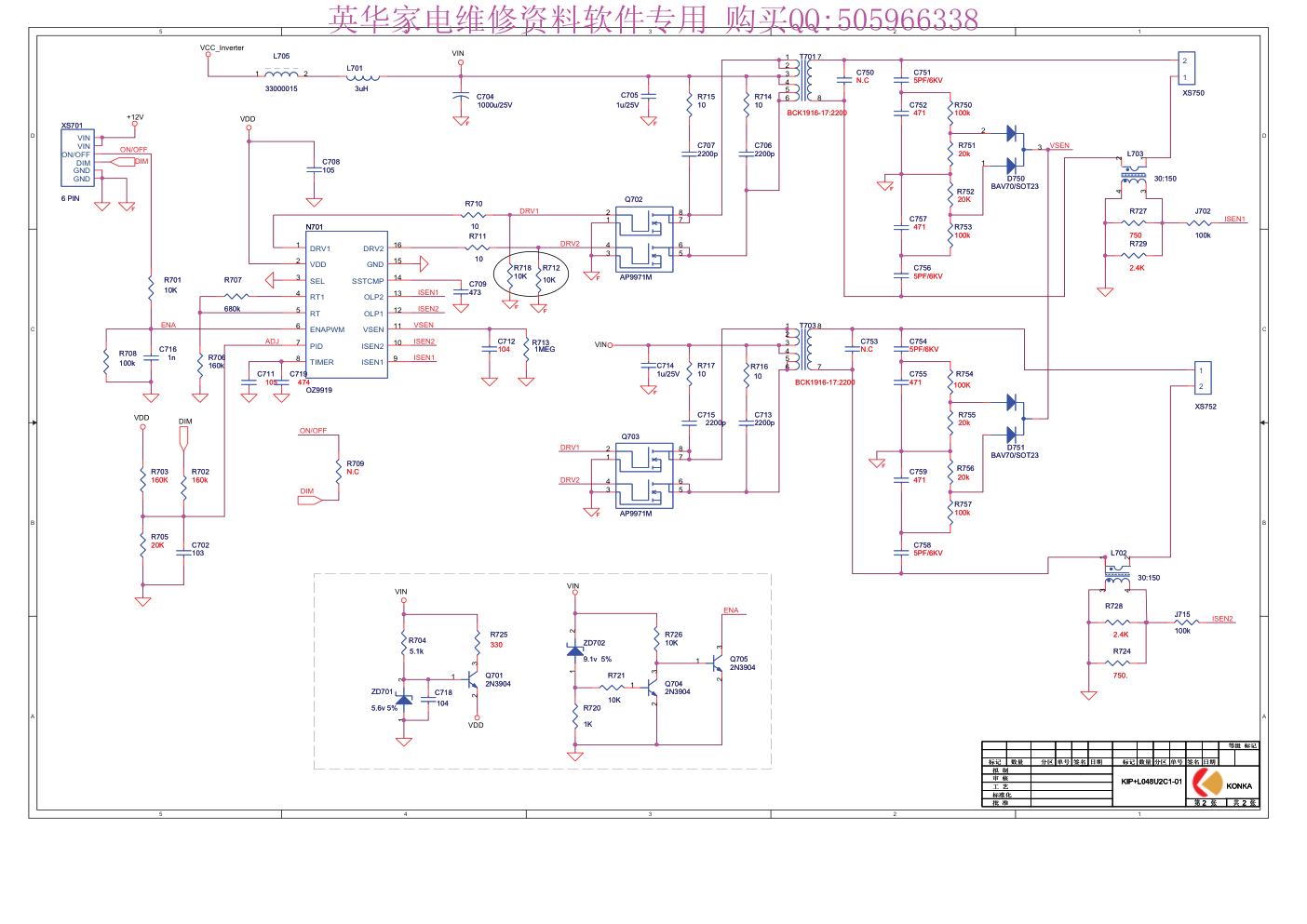Select the XS752 two-pin connector box
The height and width of the screenshot is (924, 1307).
click(1202, 378)
